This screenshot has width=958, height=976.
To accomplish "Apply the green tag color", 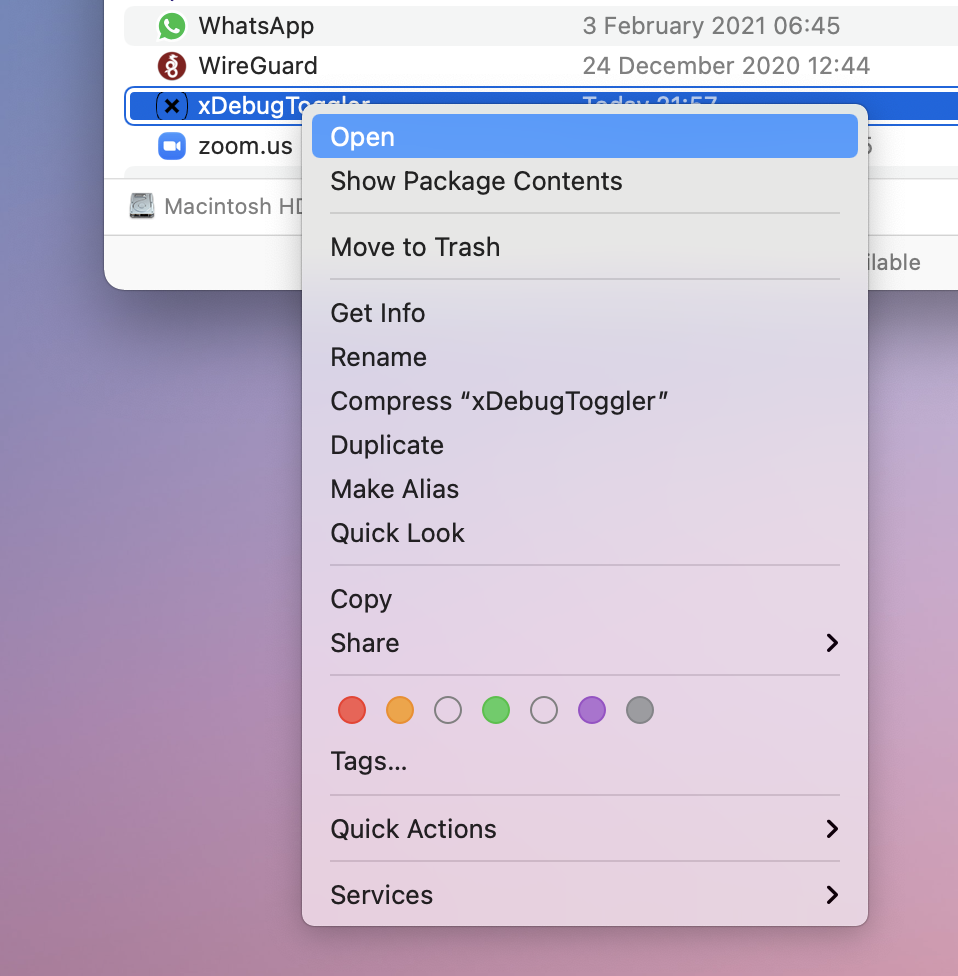I will point(496,710).
